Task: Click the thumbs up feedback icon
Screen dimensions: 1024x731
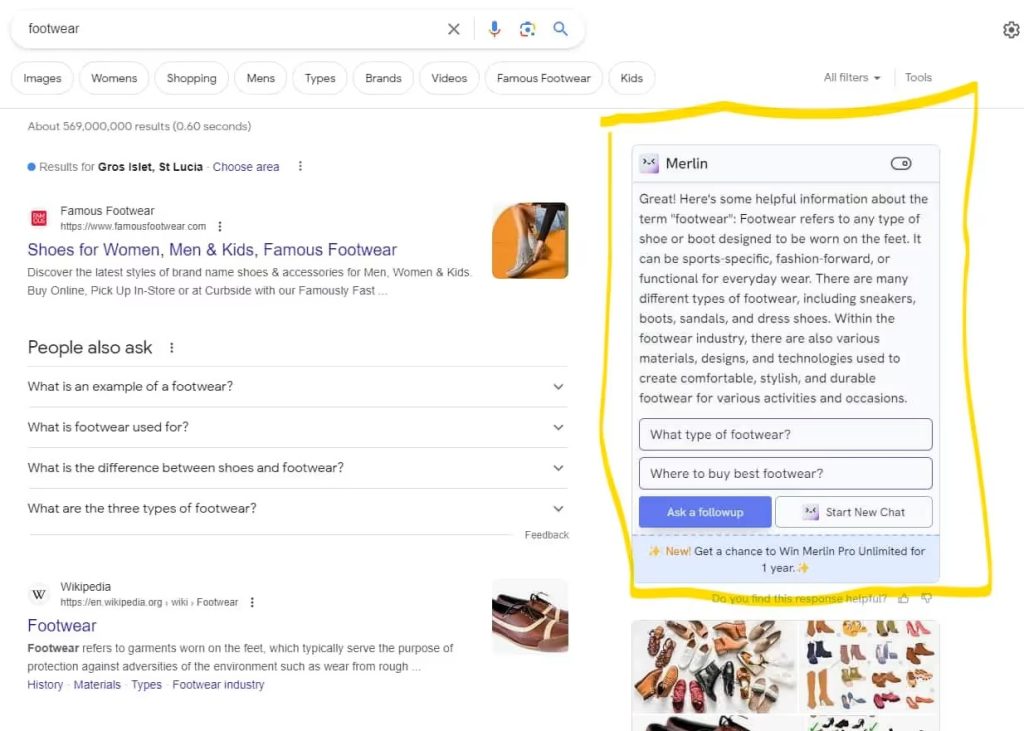Action: pos(904,598)
